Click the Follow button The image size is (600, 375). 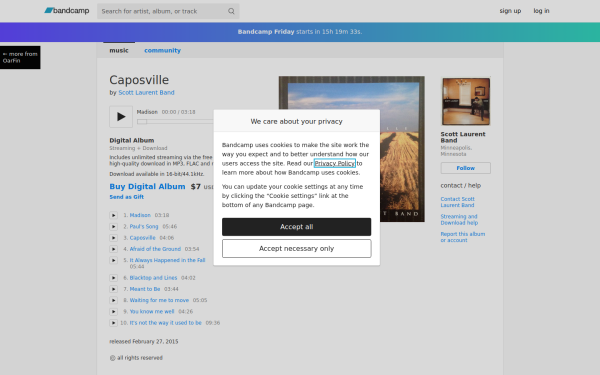tap(466, 168)
